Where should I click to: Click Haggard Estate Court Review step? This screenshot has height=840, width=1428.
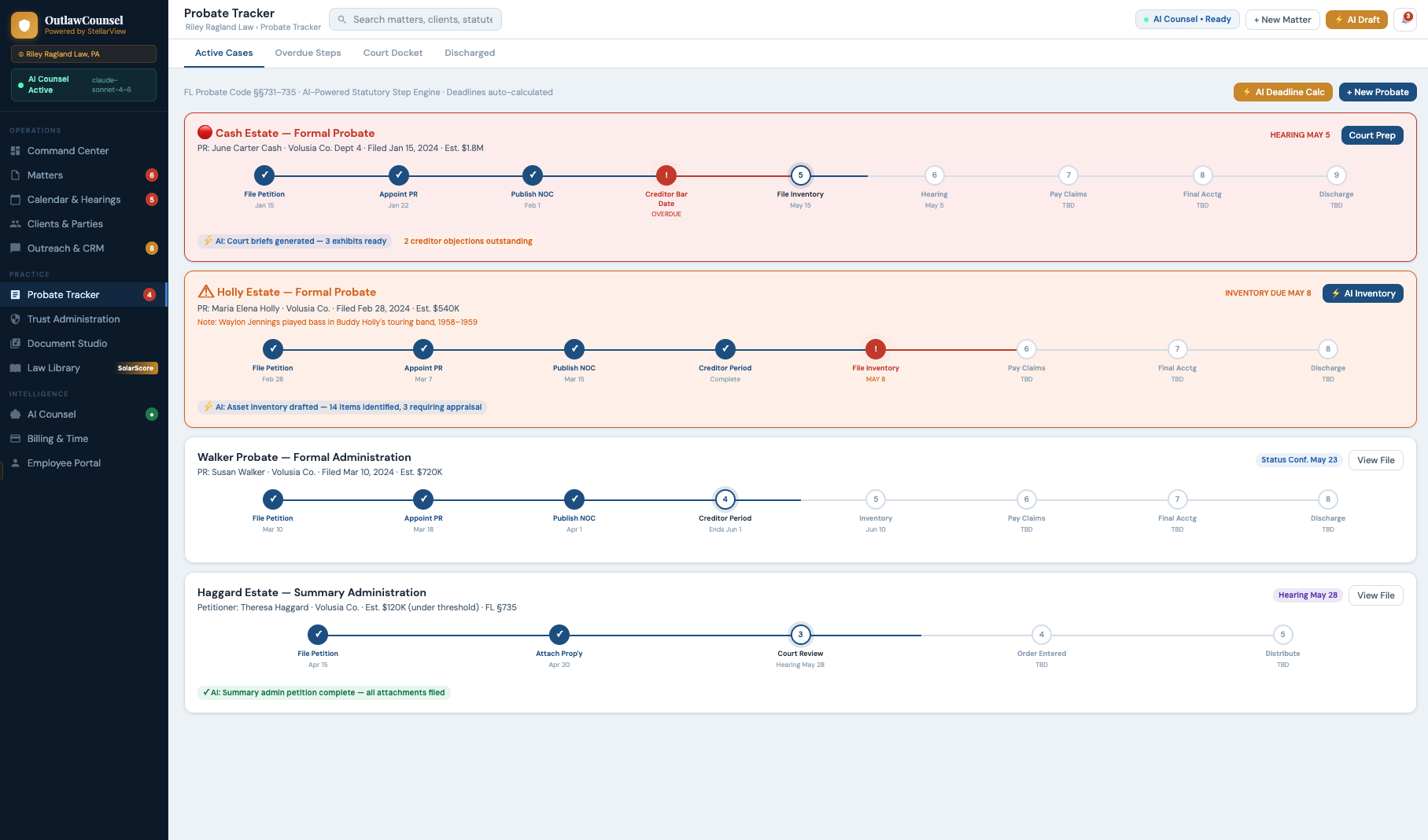[800, 635]
